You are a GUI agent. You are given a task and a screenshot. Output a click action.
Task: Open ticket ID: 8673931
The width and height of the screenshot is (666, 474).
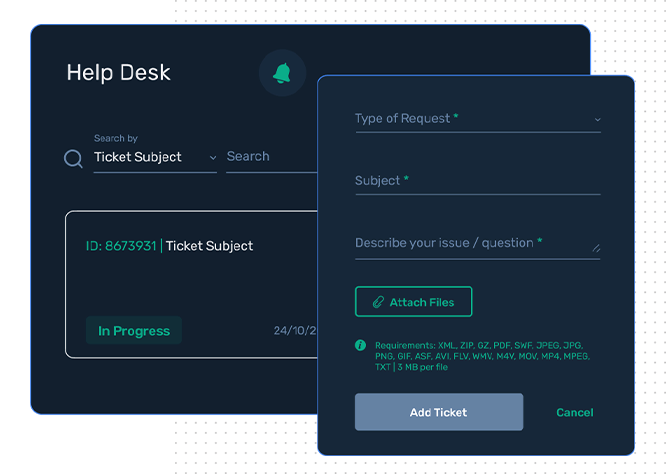tap(121, 246)
